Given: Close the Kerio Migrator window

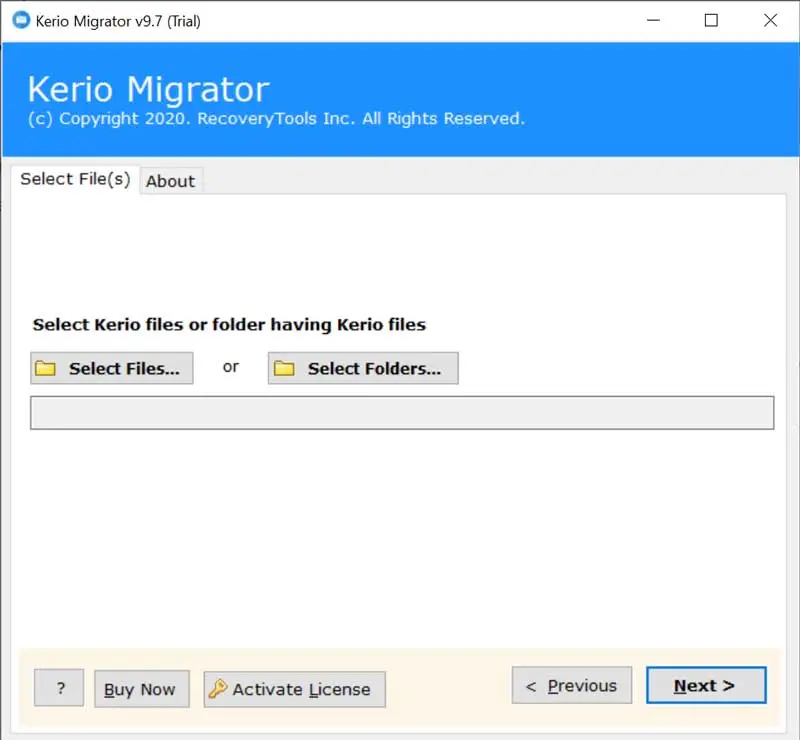Looking at the screenshot, I should (769, 21).
